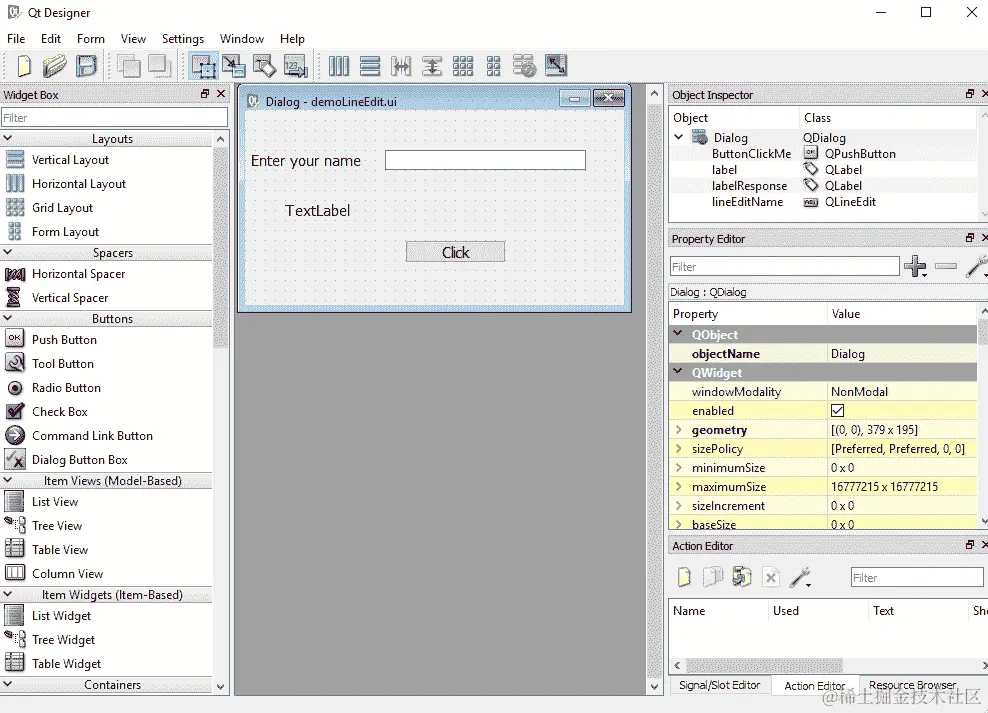Float the Widget Box panel
This screenshot has height=713, width=988.
click(x=205, y=94)
